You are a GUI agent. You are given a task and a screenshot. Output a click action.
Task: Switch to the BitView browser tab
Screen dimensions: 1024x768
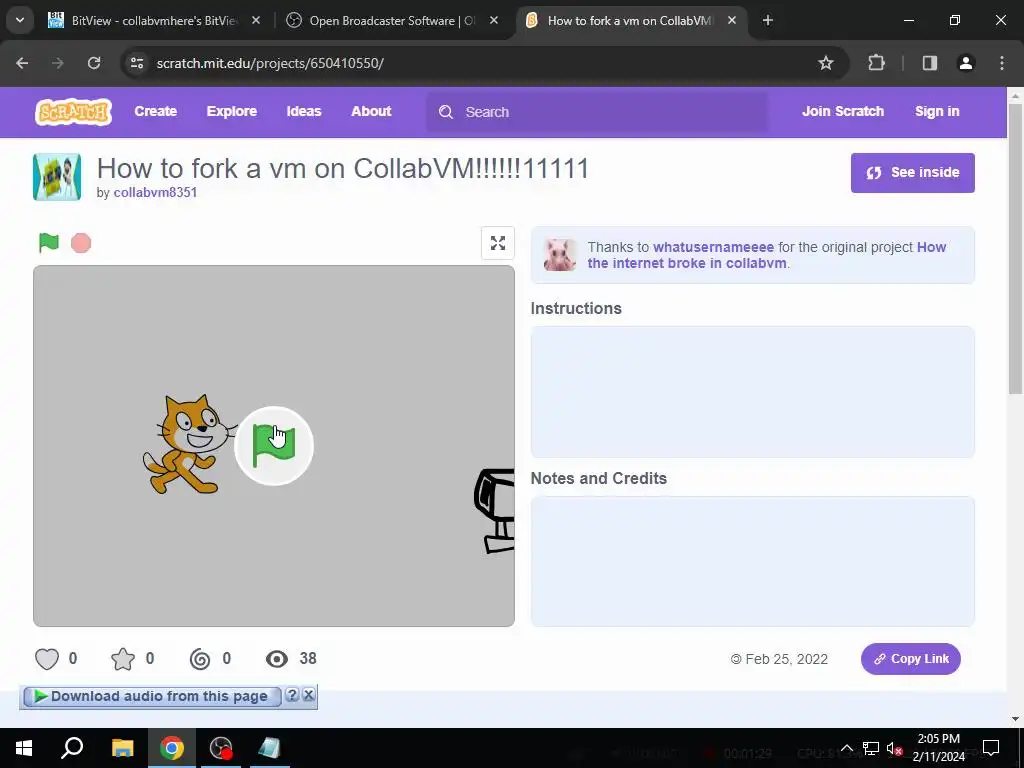click(153, 20)
